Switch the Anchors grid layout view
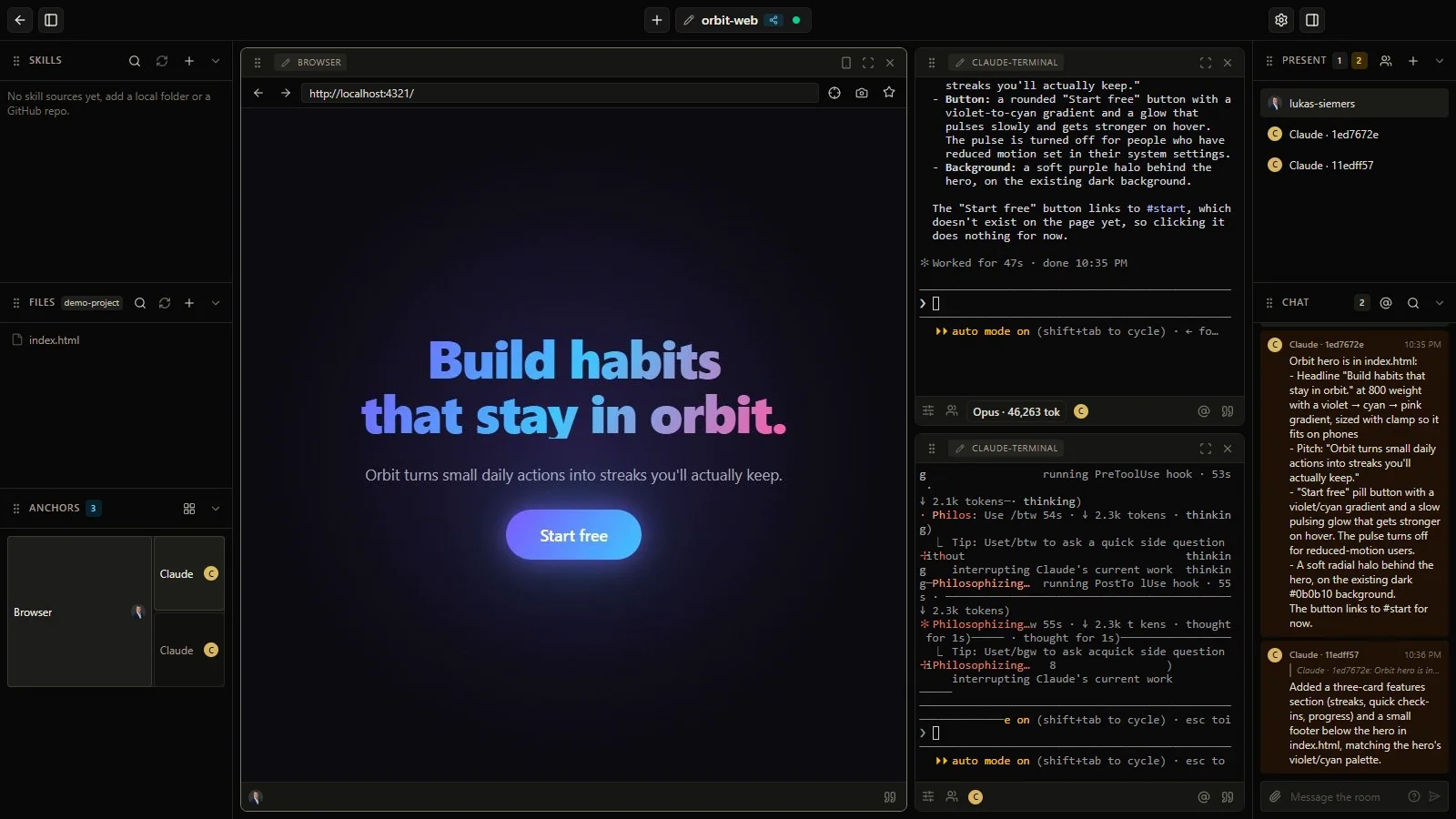 click(x=189, y=509)
